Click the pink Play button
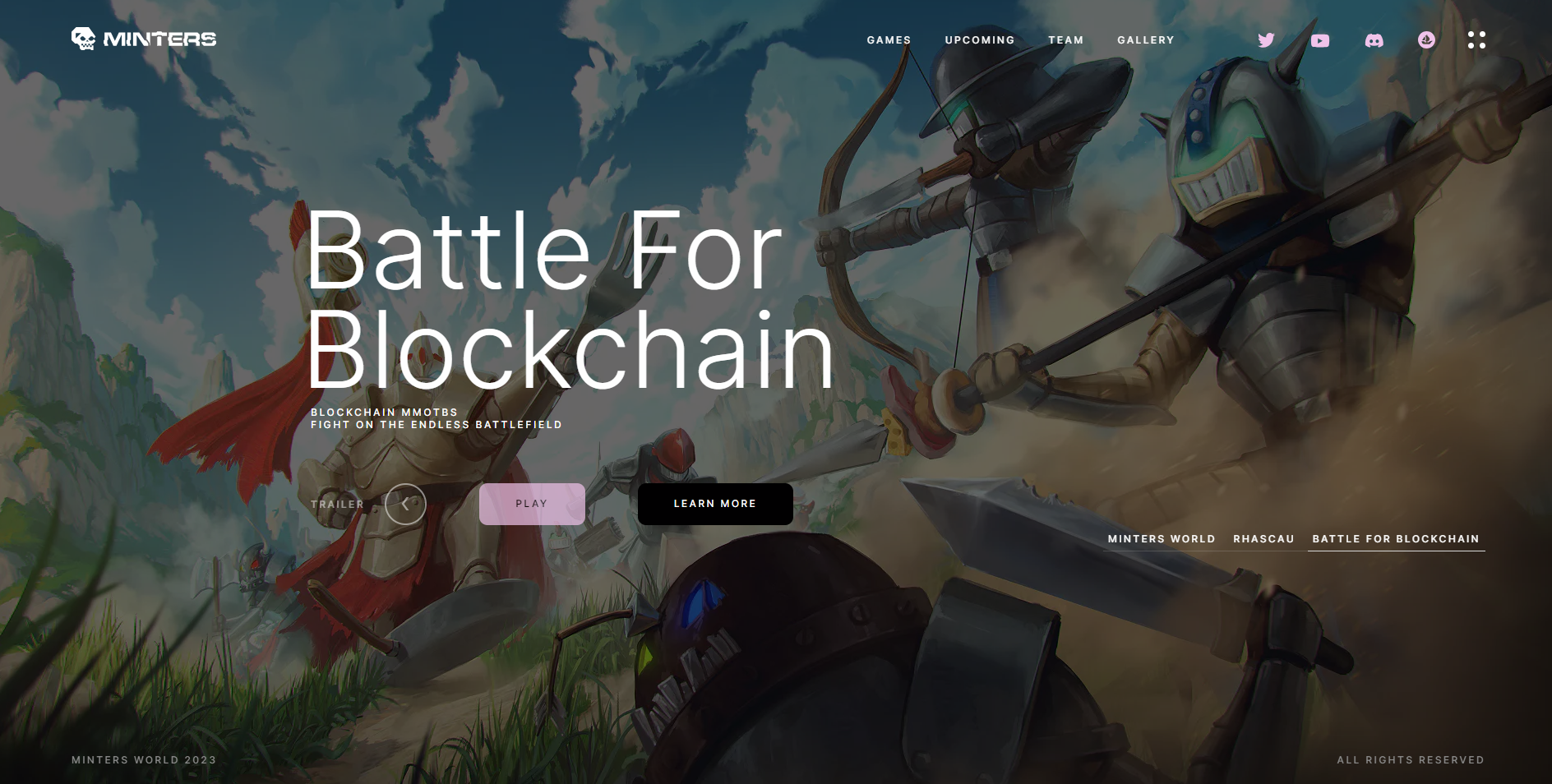The image size is (1552, 784). [x=532, y=504]
